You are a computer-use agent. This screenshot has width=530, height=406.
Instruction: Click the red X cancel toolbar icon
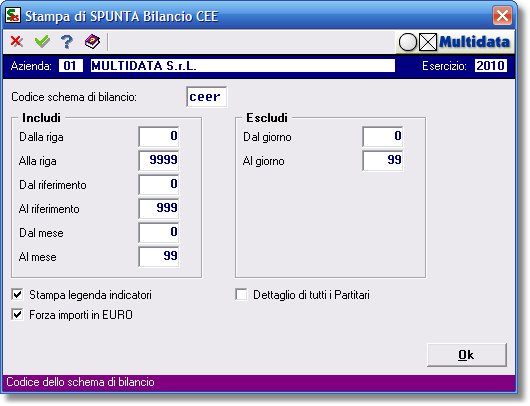[17, 42]
